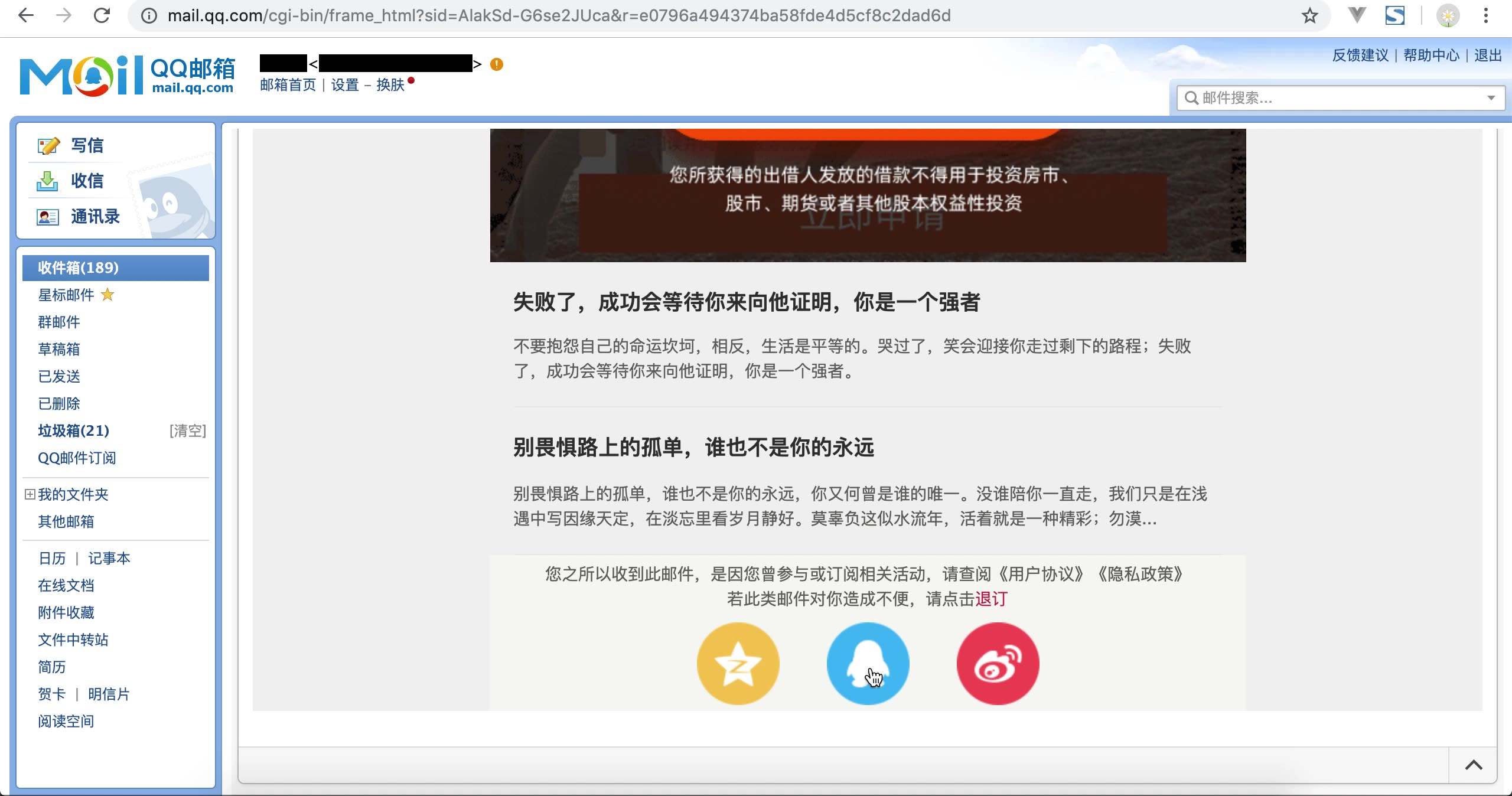
Task: Click the red 退订 unsubscribe link
Action: (x=991, y=599)
